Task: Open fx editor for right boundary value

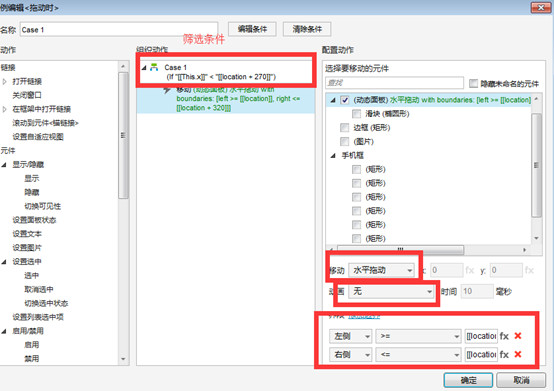Action: coord(504,354)
